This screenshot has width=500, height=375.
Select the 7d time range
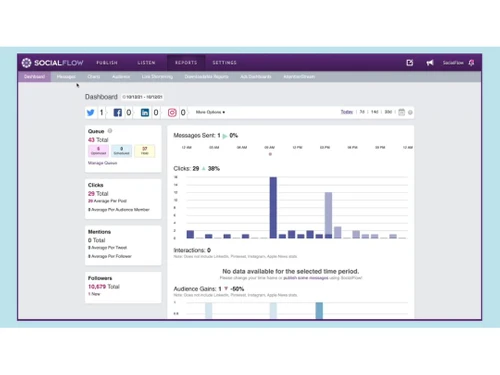pos(362,112)
